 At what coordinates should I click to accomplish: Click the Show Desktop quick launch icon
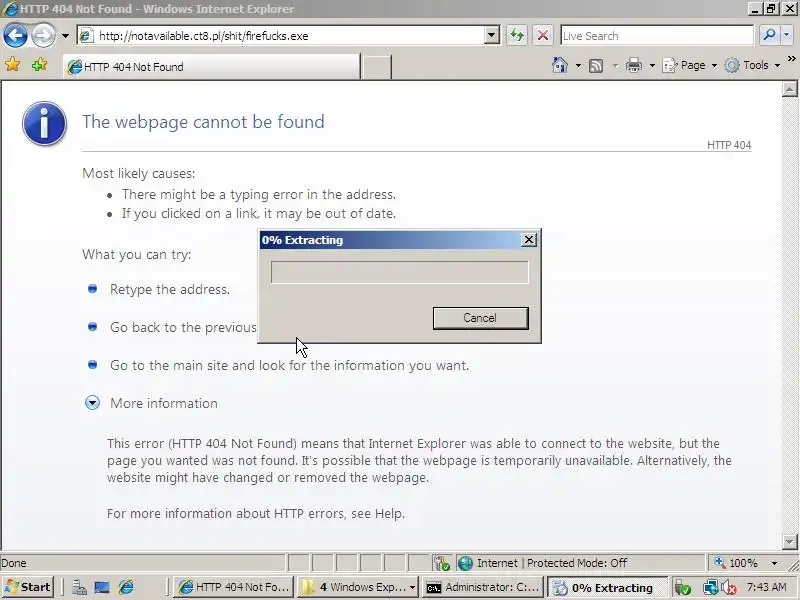point(102,587)
